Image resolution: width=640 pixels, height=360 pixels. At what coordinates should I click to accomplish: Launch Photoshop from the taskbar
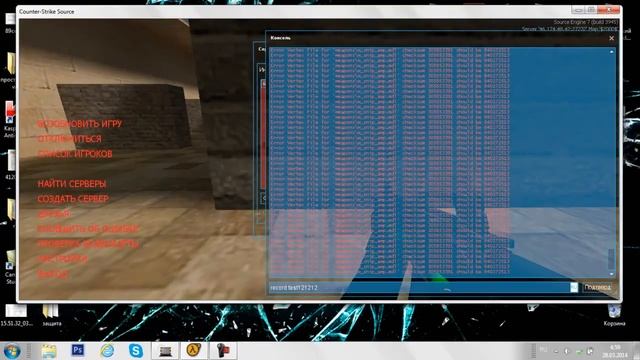78,350
